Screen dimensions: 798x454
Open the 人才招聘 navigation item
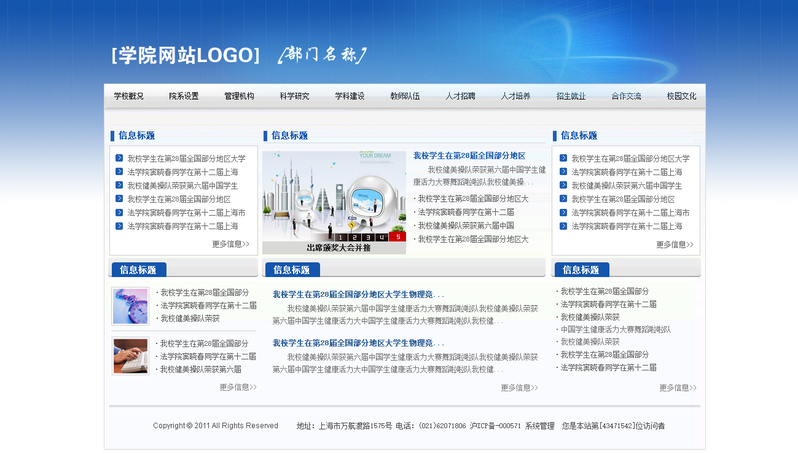pyautogui.click(x=460, y=96)
